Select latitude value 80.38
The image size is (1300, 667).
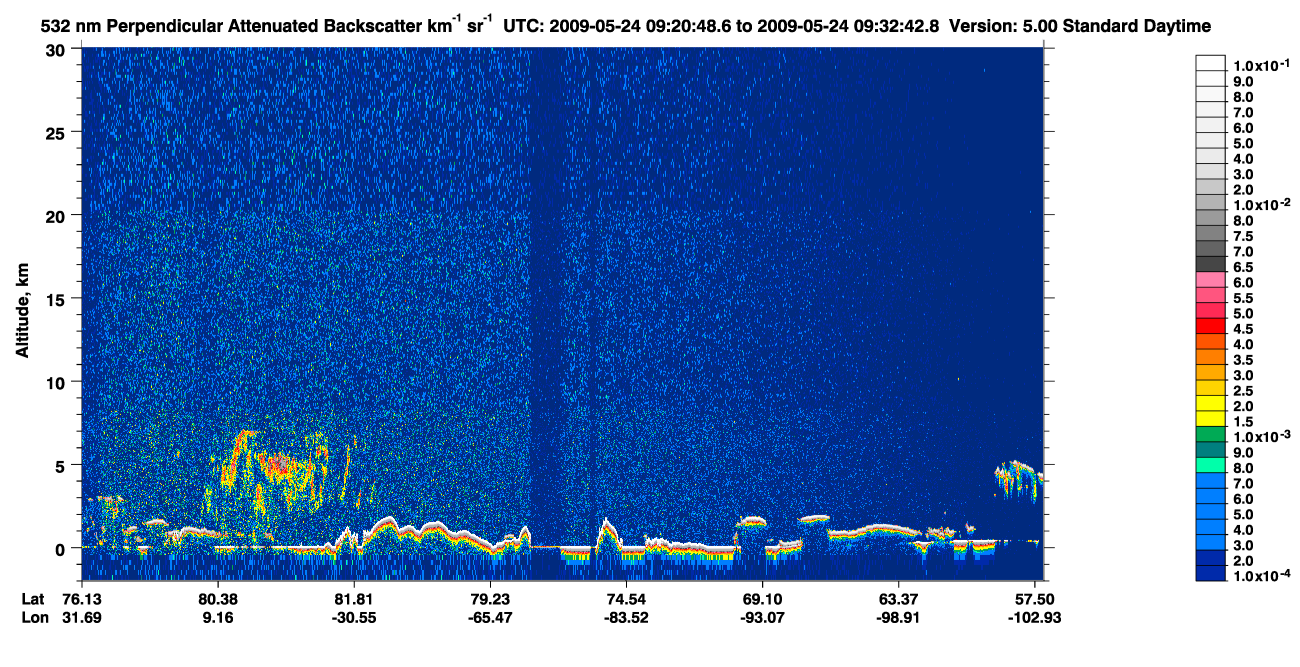click(x=218, y=599)
